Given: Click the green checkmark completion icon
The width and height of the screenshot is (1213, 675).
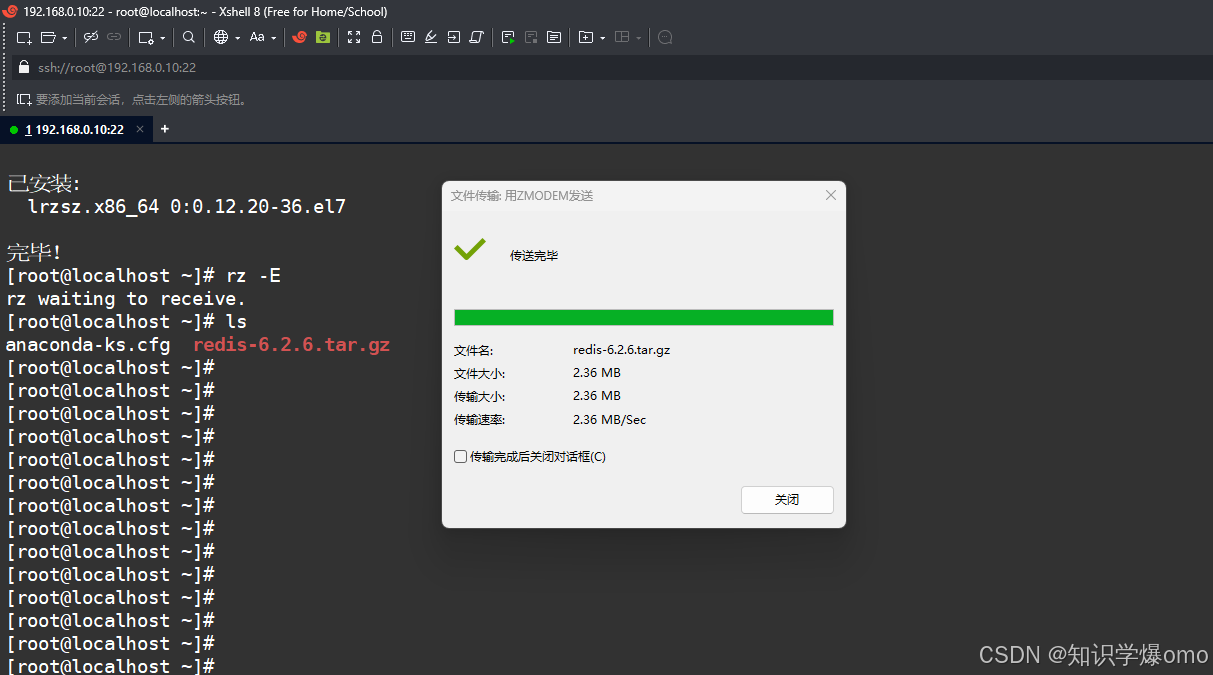Looking at the screenshot, I should click(470, 250).
